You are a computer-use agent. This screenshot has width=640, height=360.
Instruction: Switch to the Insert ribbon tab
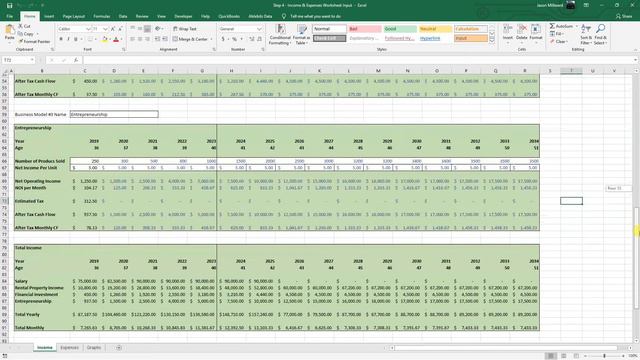pyautogui.click(x=49, y=16)
